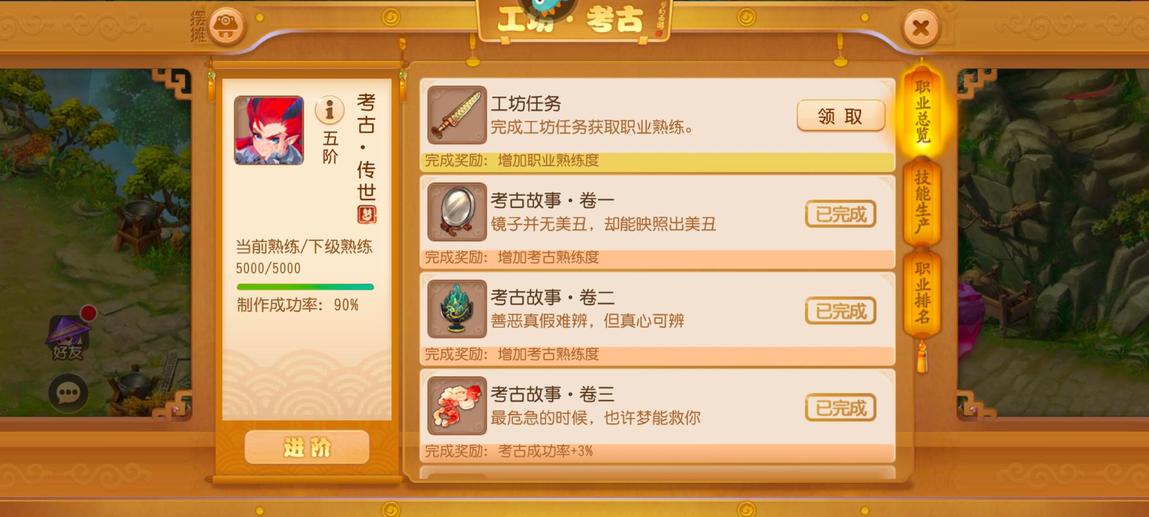Select the red-haired character avatar
This screenshot has width=1149, height=517.
(x=269, y=130)
